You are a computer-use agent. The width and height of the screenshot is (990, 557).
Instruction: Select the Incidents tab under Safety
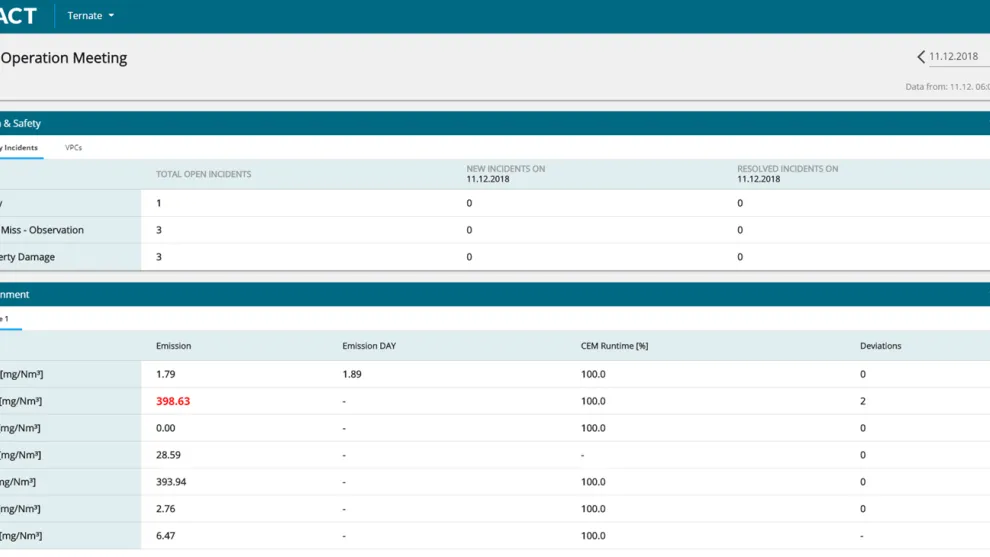click(x=18, y=148)
